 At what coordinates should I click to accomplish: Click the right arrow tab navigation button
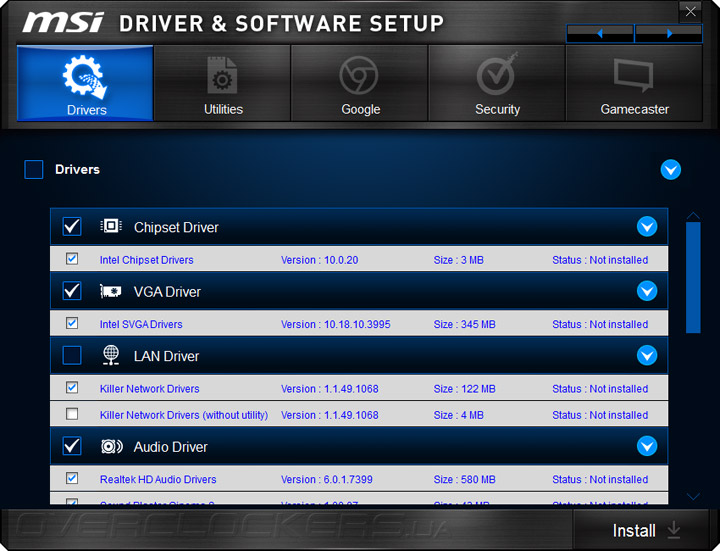tap(669, 34)
